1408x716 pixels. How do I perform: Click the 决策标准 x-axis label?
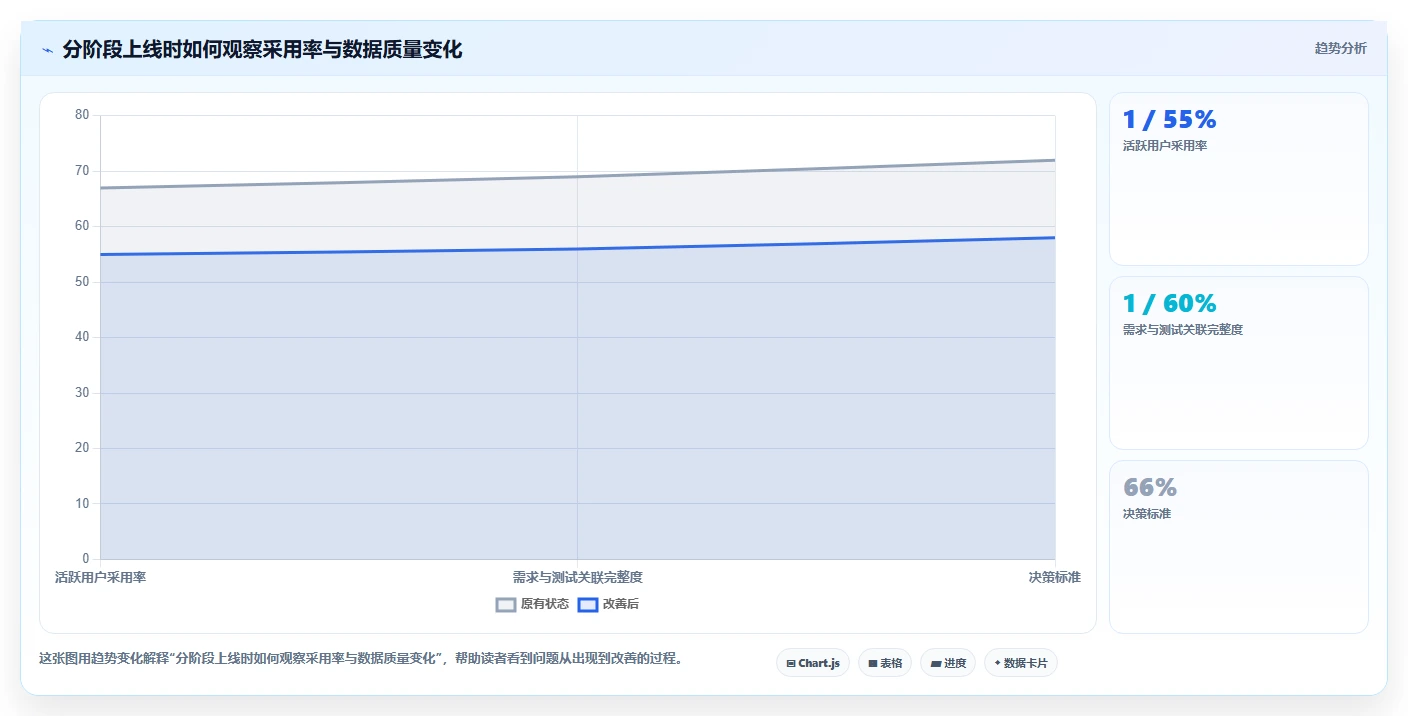click(x=1055, y=577)
